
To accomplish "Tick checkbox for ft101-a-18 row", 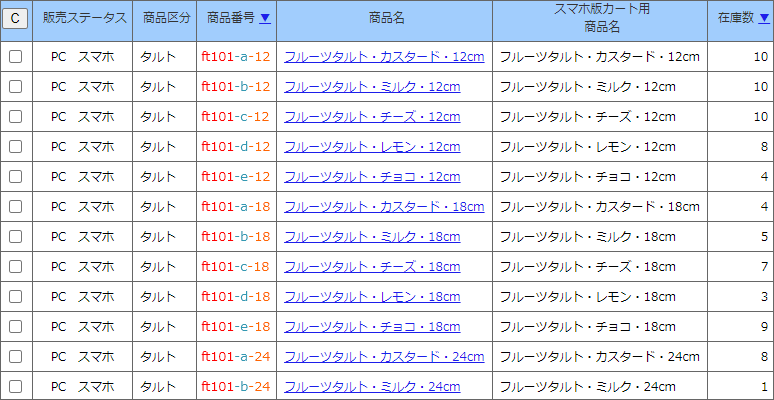I will (x=16, y=206).
